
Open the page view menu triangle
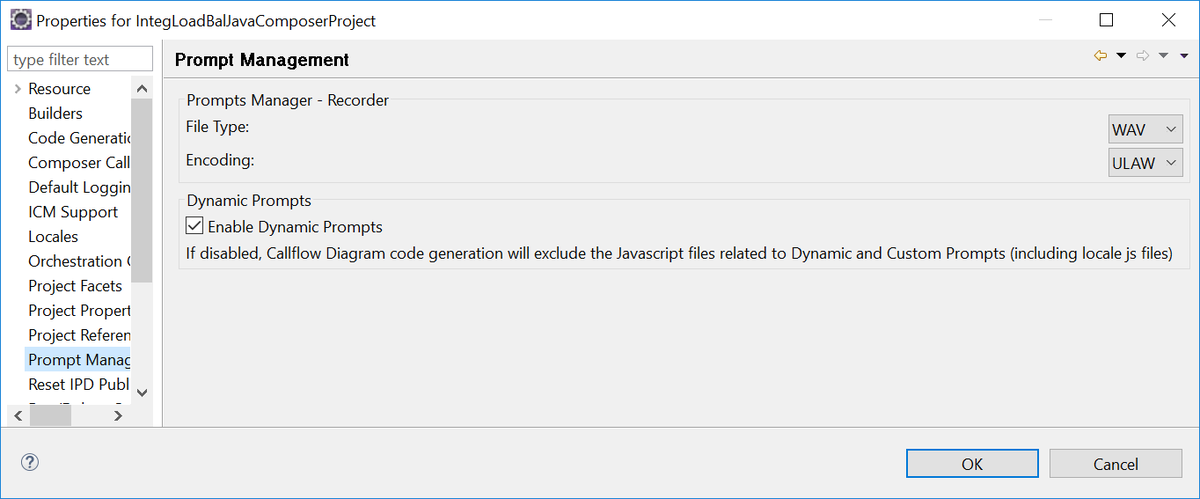pos(1184,57)
